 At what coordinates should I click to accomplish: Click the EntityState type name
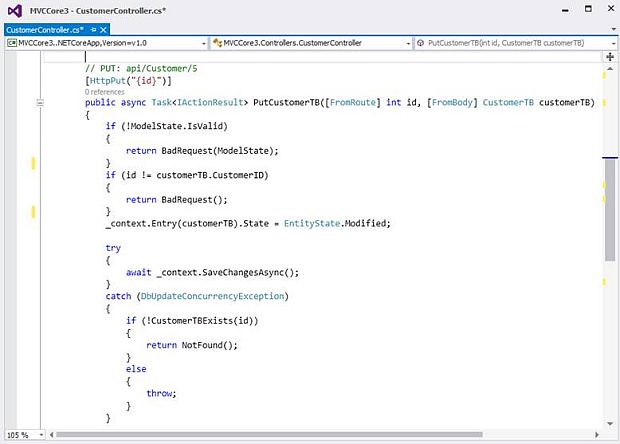312,223
